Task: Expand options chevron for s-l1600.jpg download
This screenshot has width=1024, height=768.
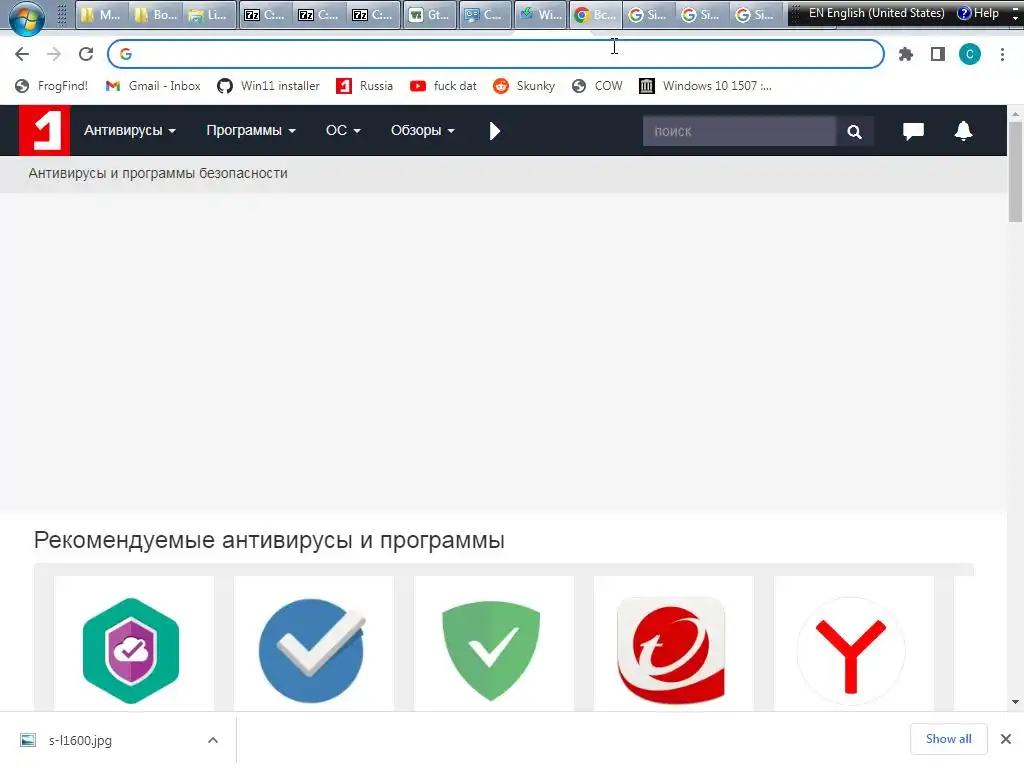Action: point(213,740)
